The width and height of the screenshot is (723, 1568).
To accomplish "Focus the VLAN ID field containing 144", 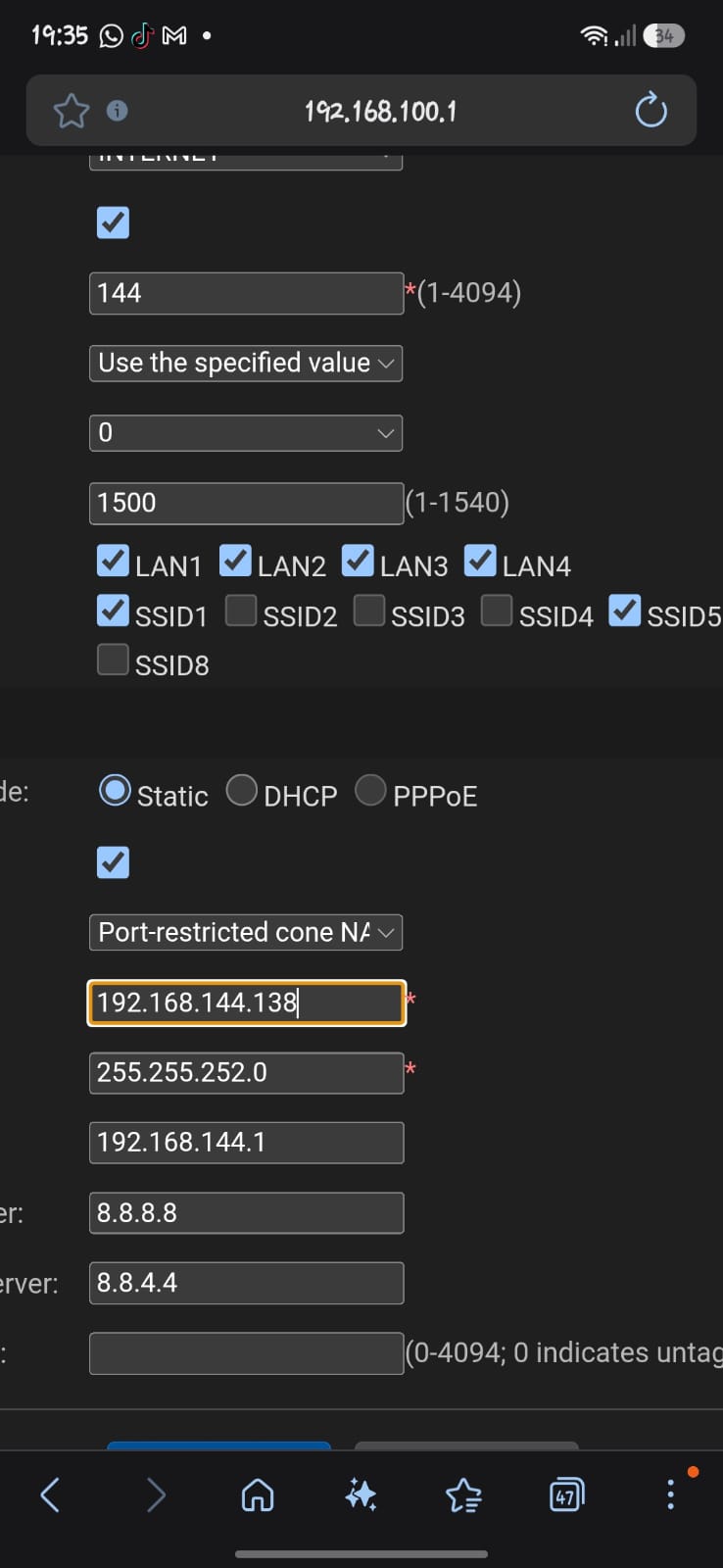I will click(246, 293).
